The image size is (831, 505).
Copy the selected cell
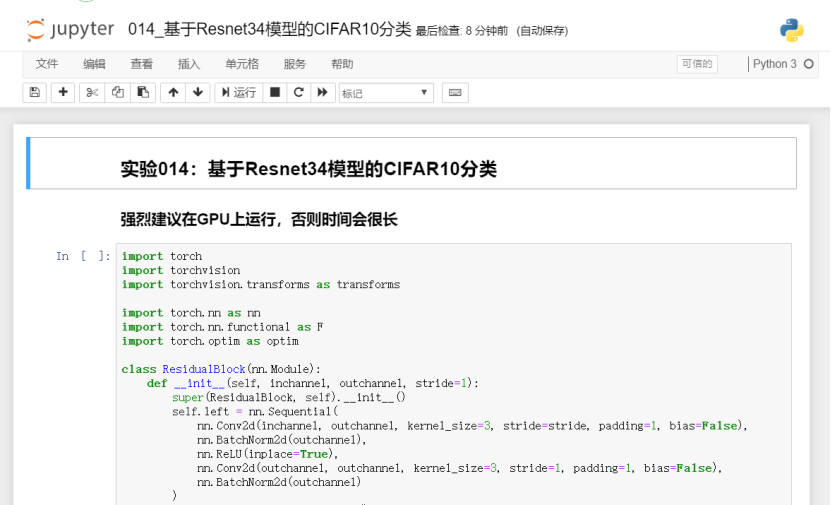(x=118, y=93)
